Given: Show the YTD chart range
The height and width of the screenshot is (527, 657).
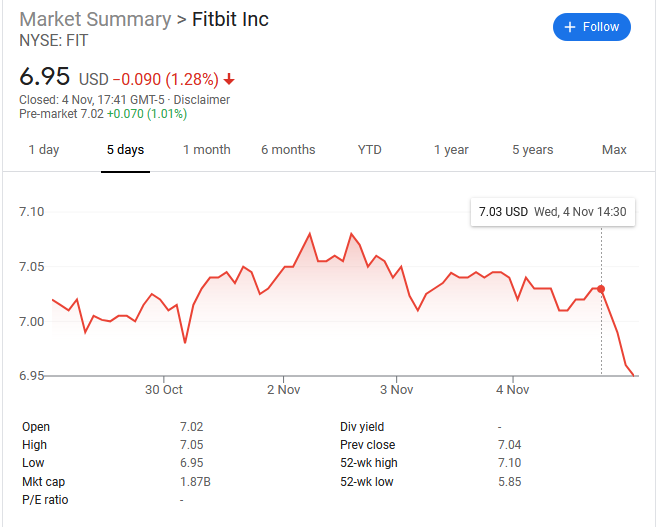Looking at the screenshot, I should pyautogui.click(x=369, y=150).
